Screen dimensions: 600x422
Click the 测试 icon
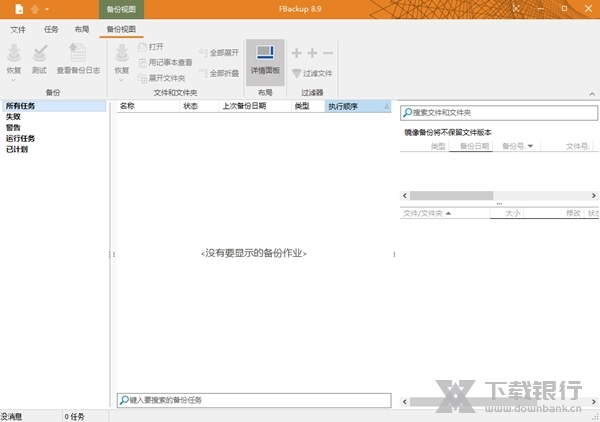pos(39,59)
